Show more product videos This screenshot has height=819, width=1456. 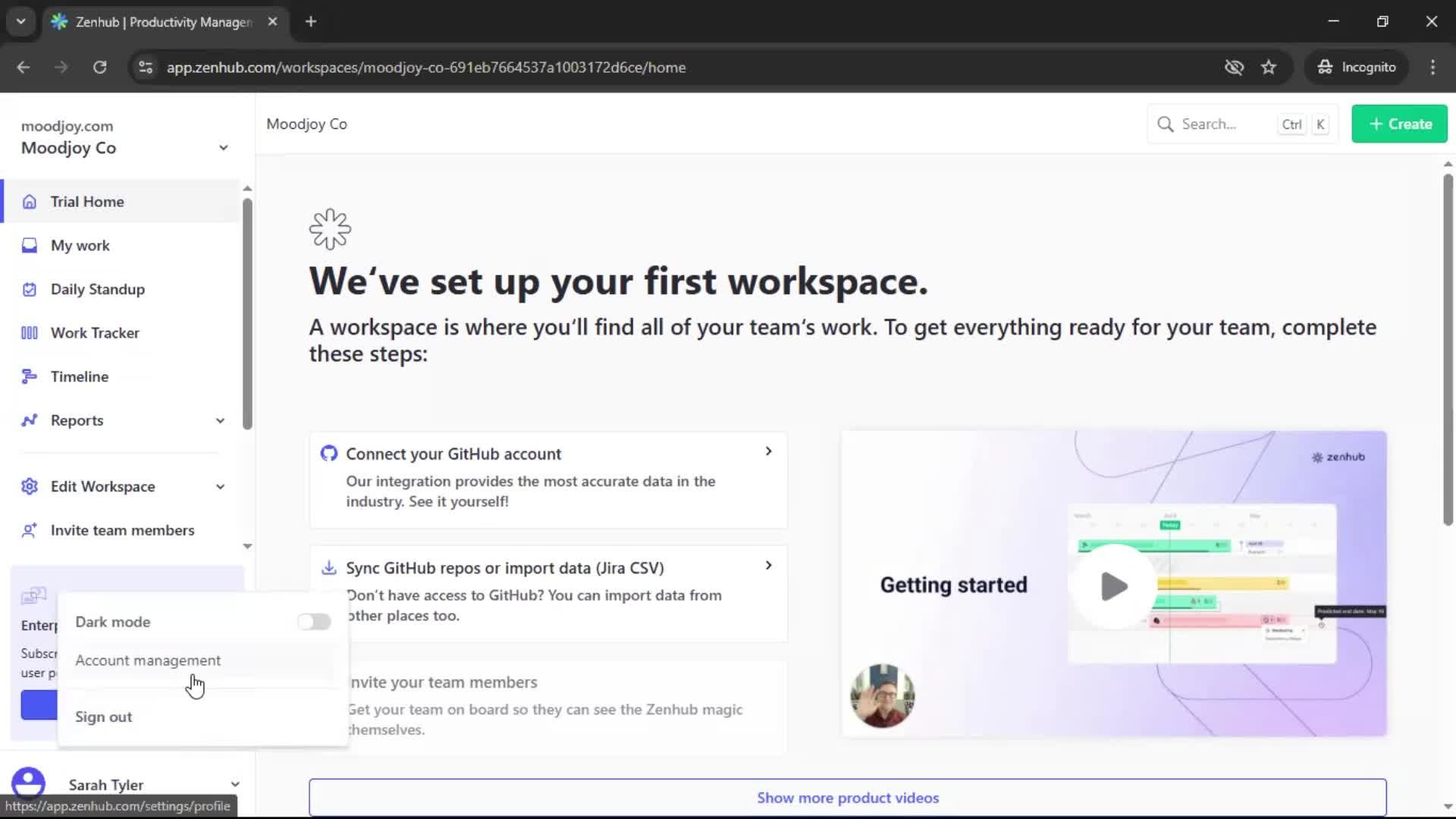click(x=847, y=797)
